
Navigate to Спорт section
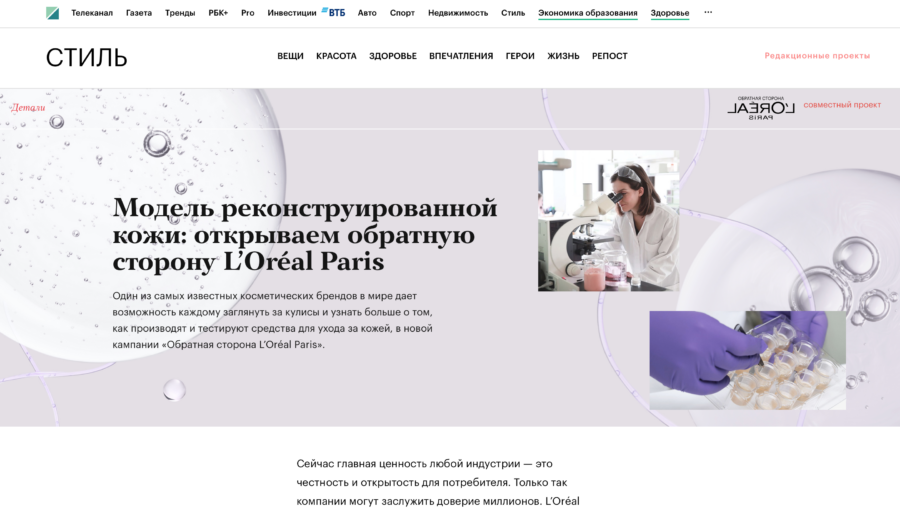point(402,13)
